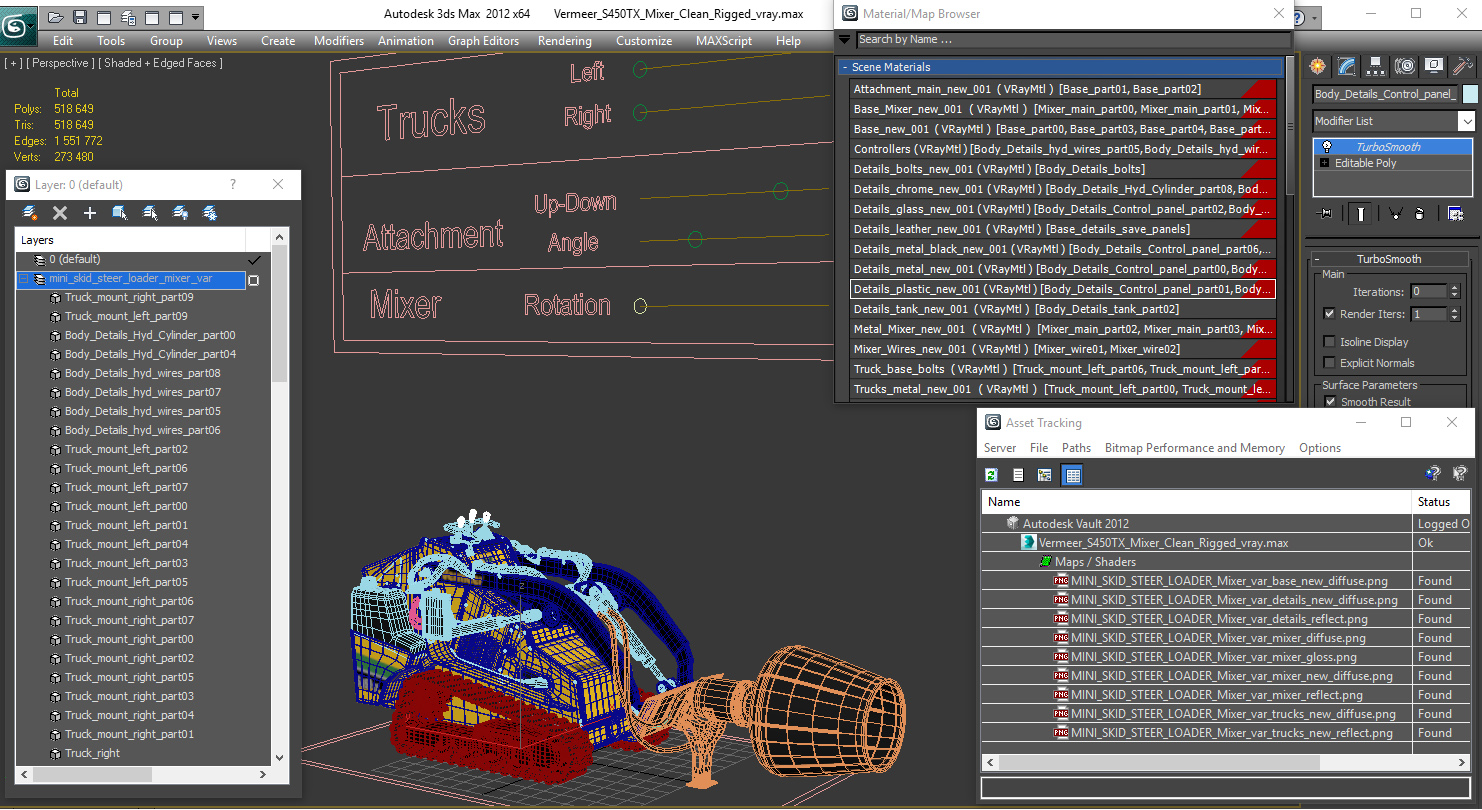Click Refresh icon in Asset Tracking toolbar

(x=991, y=475)
